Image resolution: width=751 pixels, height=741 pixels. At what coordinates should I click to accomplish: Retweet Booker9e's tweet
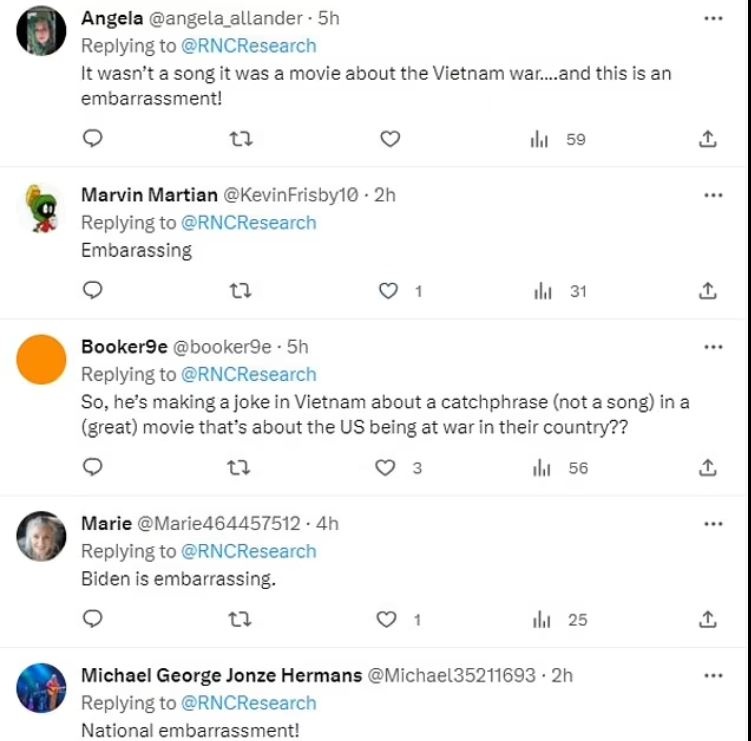pyautogui.click(x=240, y=468)
